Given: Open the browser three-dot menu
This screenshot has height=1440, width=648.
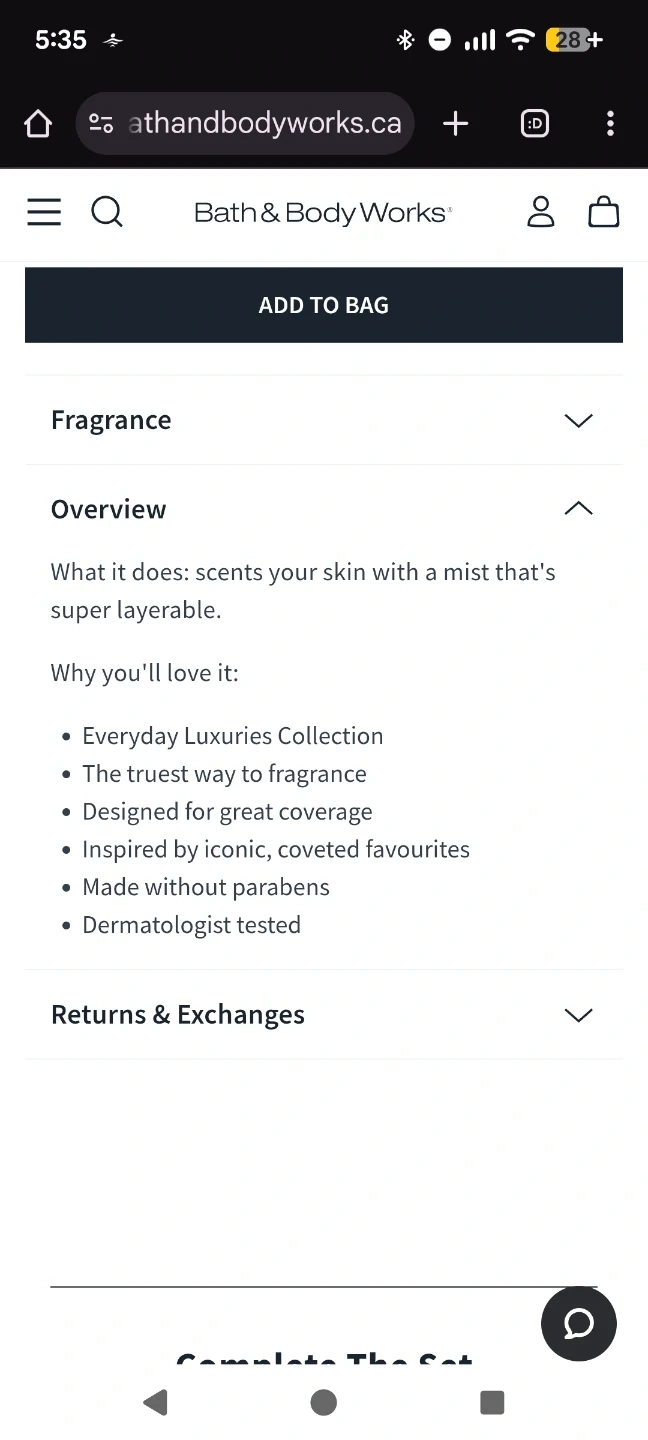Looking at the screenshot, I should [610, 124].
